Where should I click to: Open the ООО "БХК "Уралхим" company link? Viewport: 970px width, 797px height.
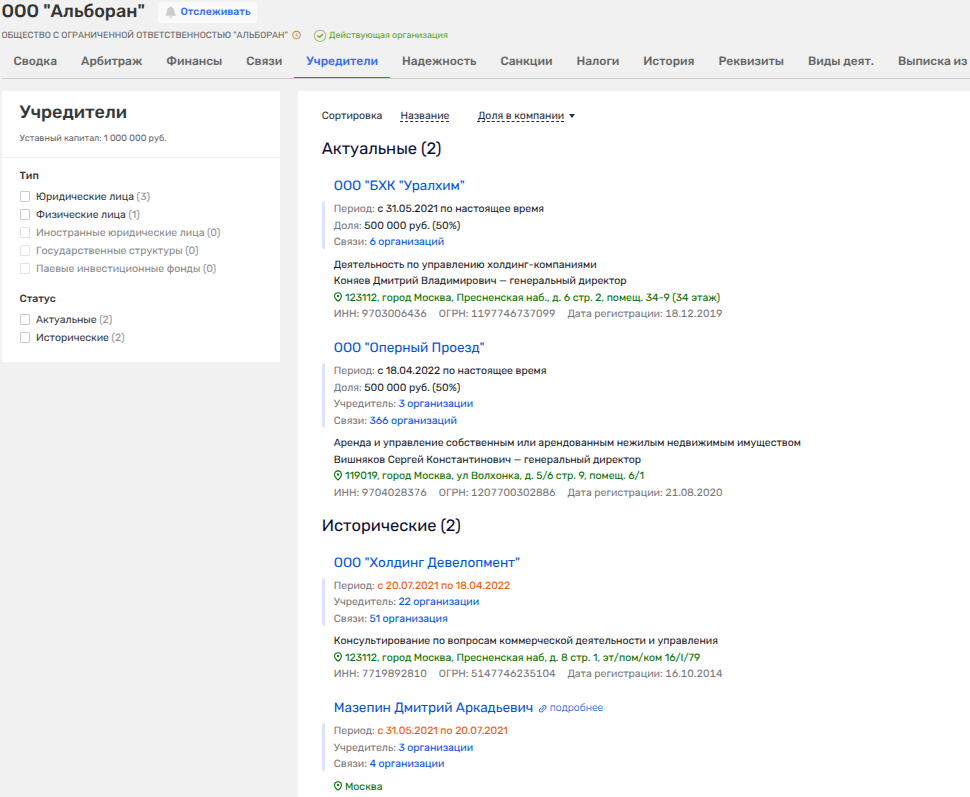[399, 186]
